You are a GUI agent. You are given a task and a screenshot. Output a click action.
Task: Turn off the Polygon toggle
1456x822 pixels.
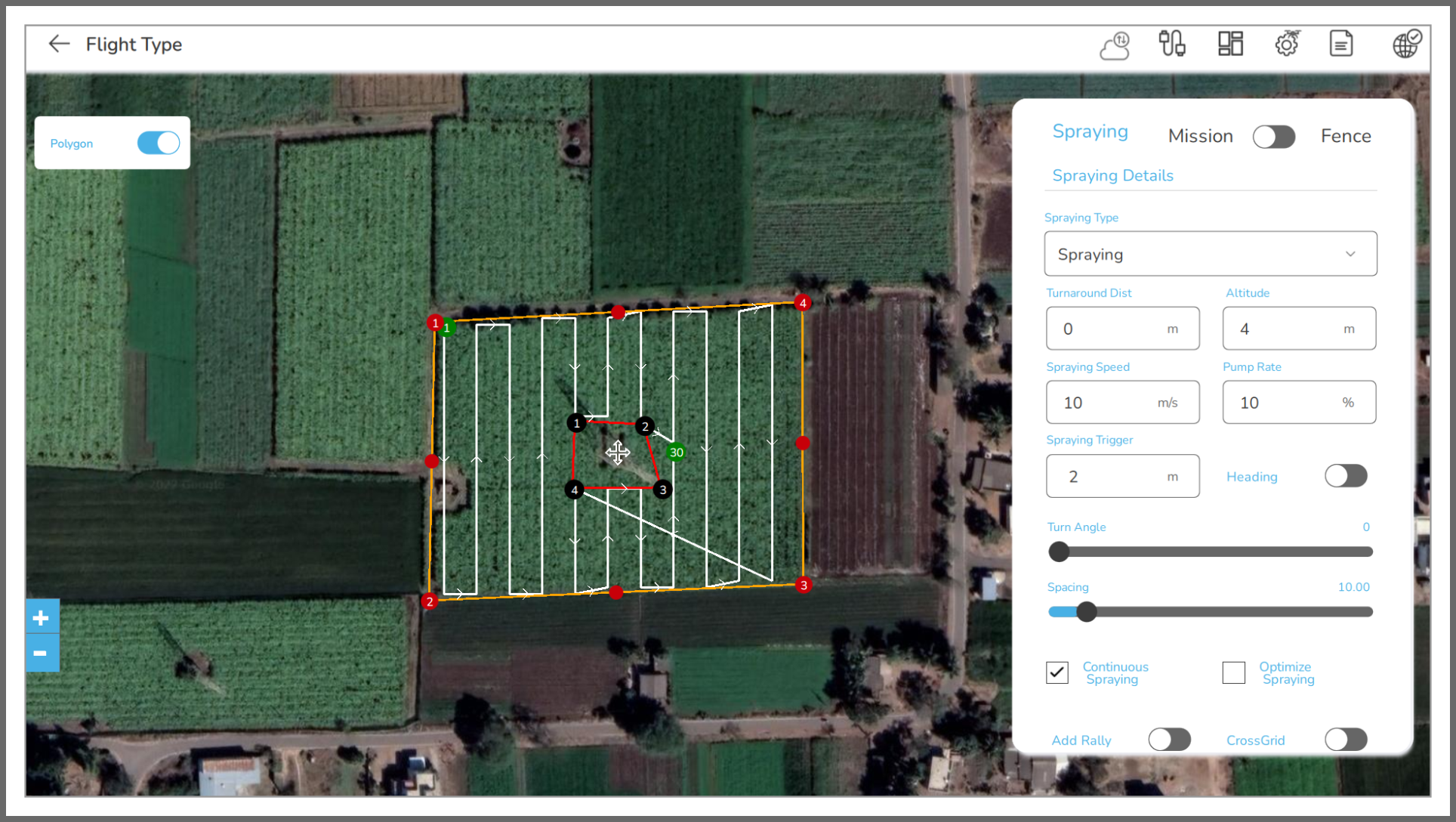pyautogui.click(x=159, y=143)
